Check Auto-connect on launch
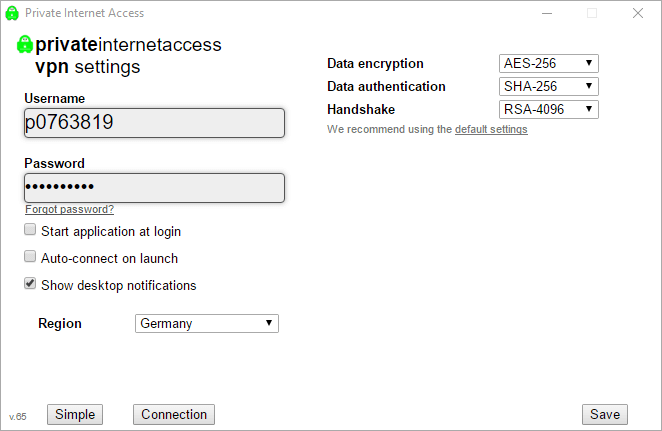This screenshot has width=662, height=431. (30, 257)
